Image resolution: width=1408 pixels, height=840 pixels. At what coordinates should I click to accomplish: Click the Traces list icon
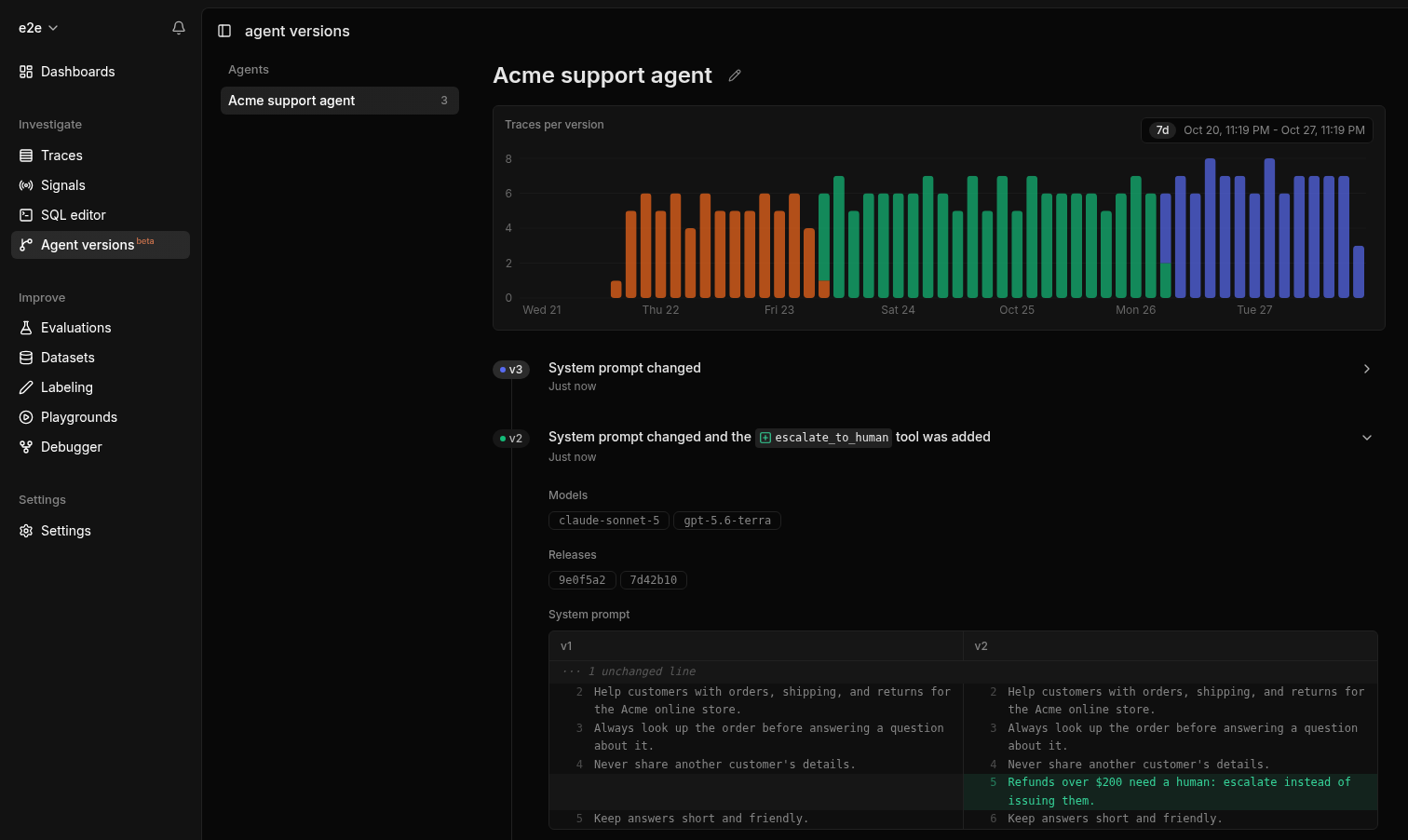coord(26,156)
